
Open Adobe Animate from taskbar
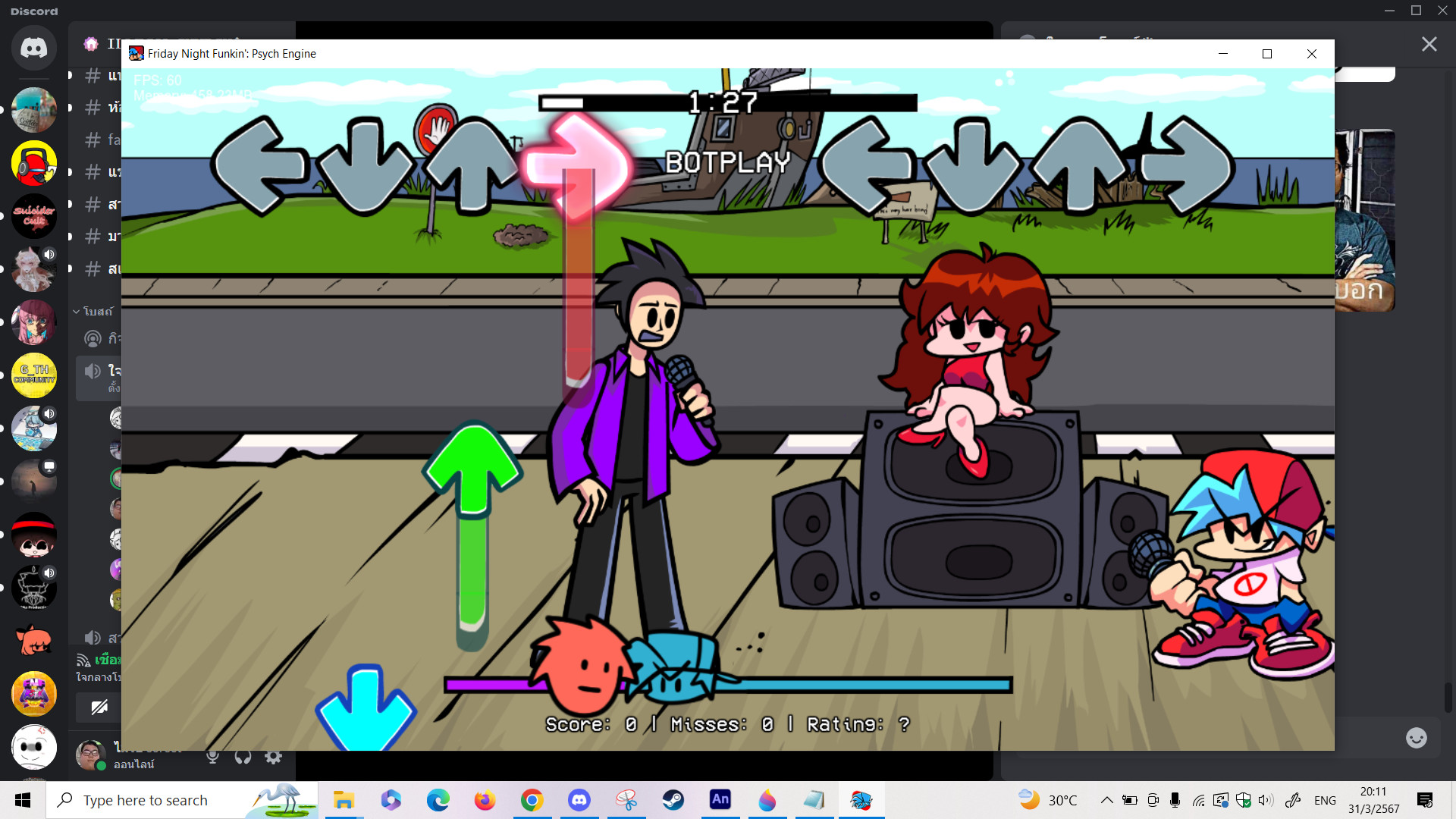pyautogui.click(x=720, y=800)
